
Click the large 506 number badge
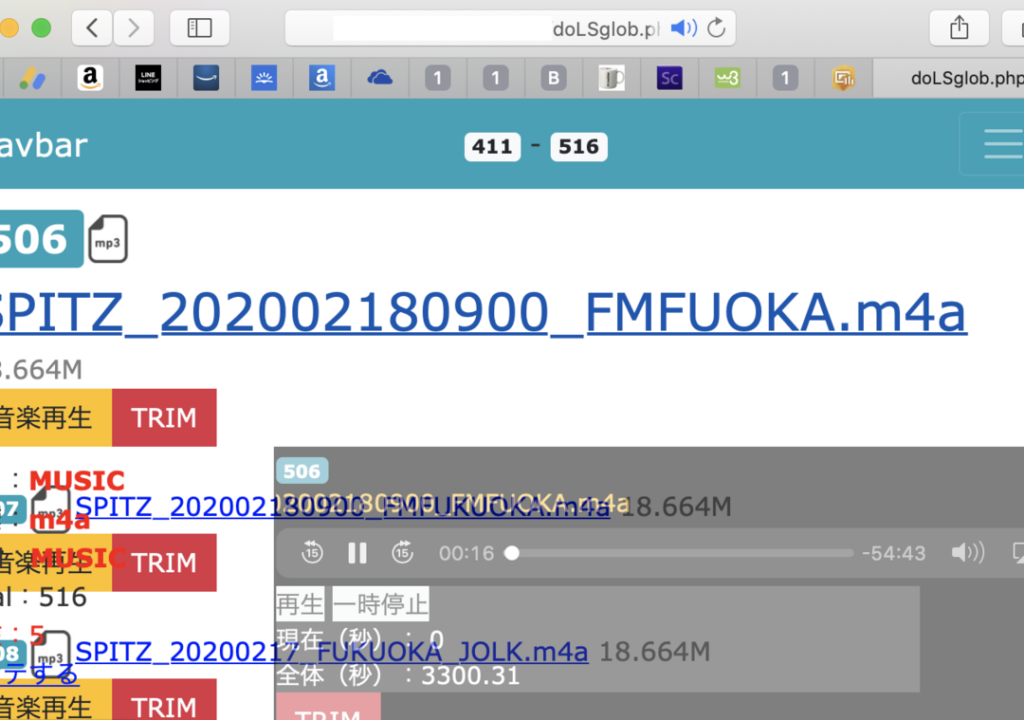(40, 238)
